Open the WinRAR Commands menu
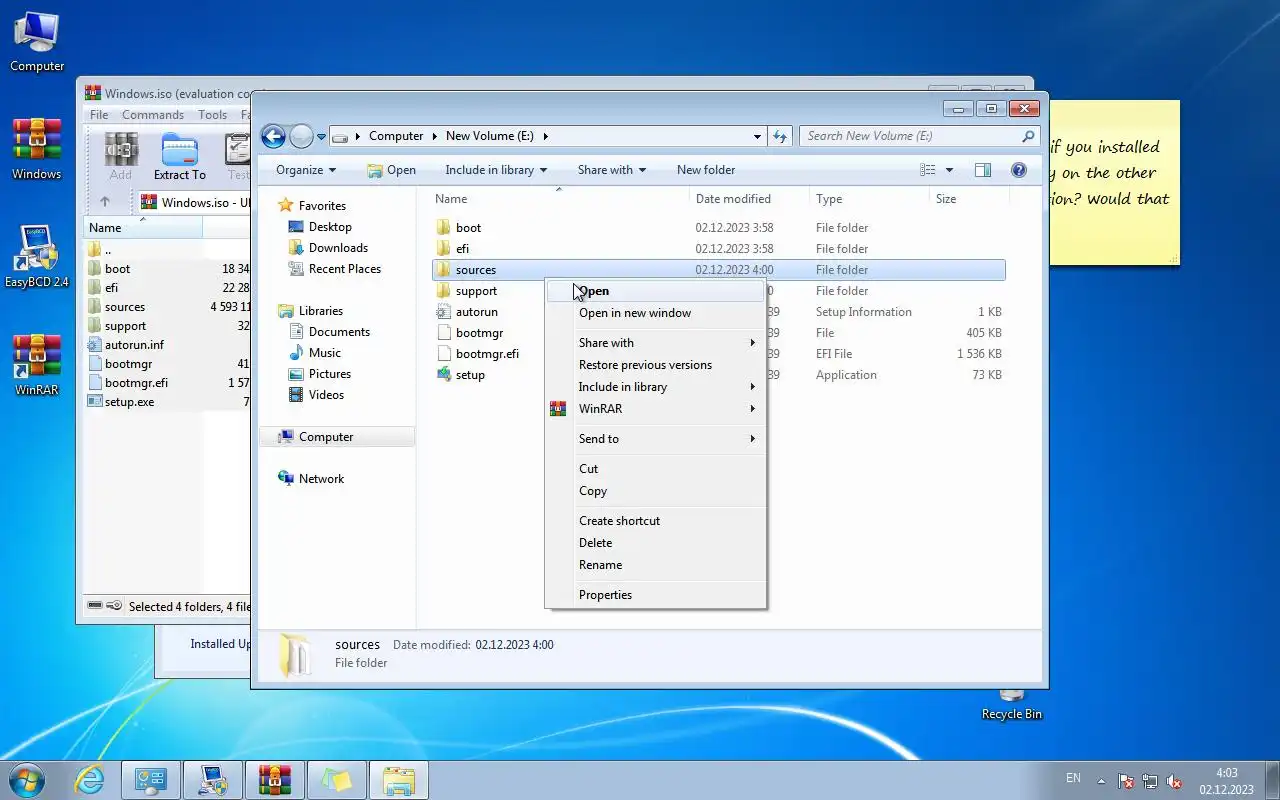Screen dimensions: 1280x800 153,115
